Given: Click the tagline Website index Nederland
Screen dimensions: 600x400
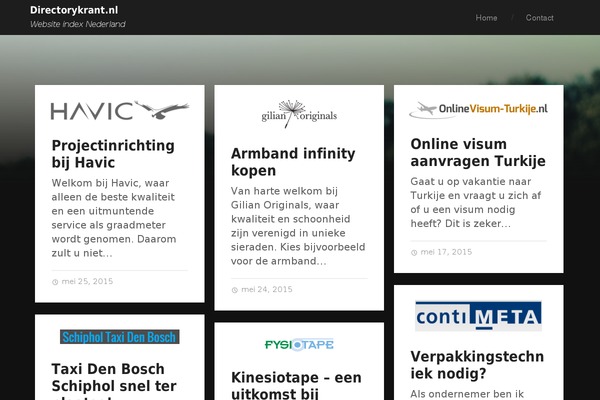Looking at the screenshot, I should pyautogui.click(x=78, y=24).
